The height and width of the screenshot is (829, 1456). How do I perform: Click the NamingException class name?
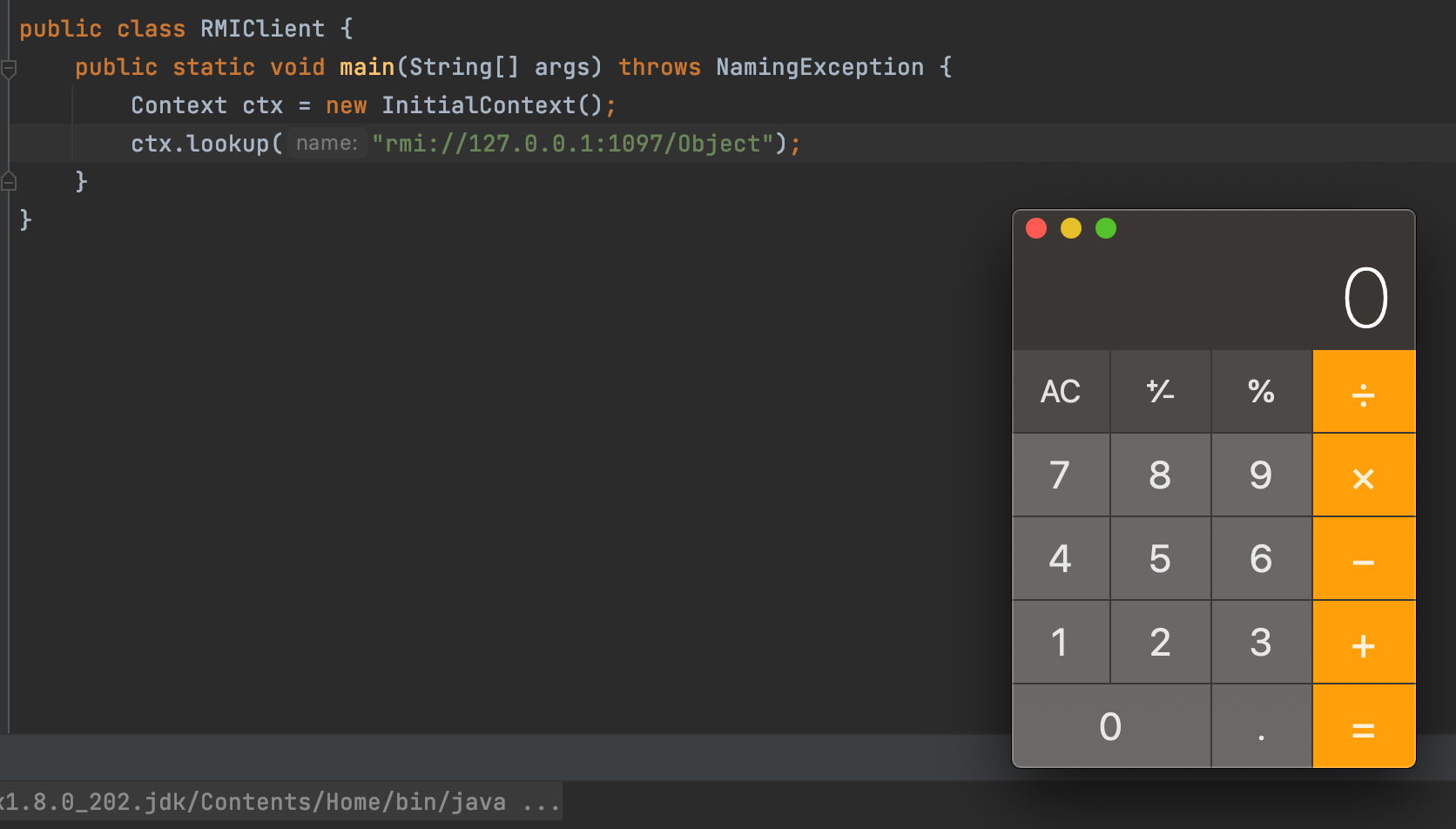point(819,67)
